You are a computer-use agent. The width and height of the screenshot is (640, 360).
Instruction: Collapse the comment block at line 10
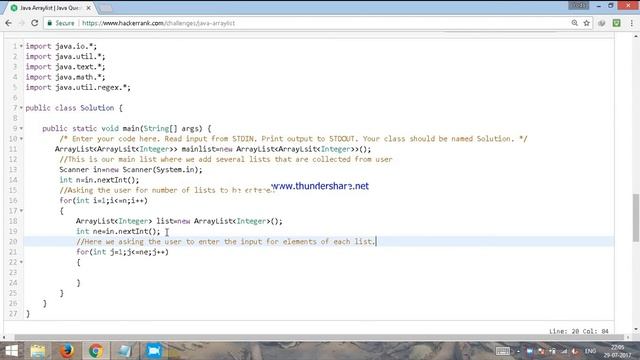(21, 139)
